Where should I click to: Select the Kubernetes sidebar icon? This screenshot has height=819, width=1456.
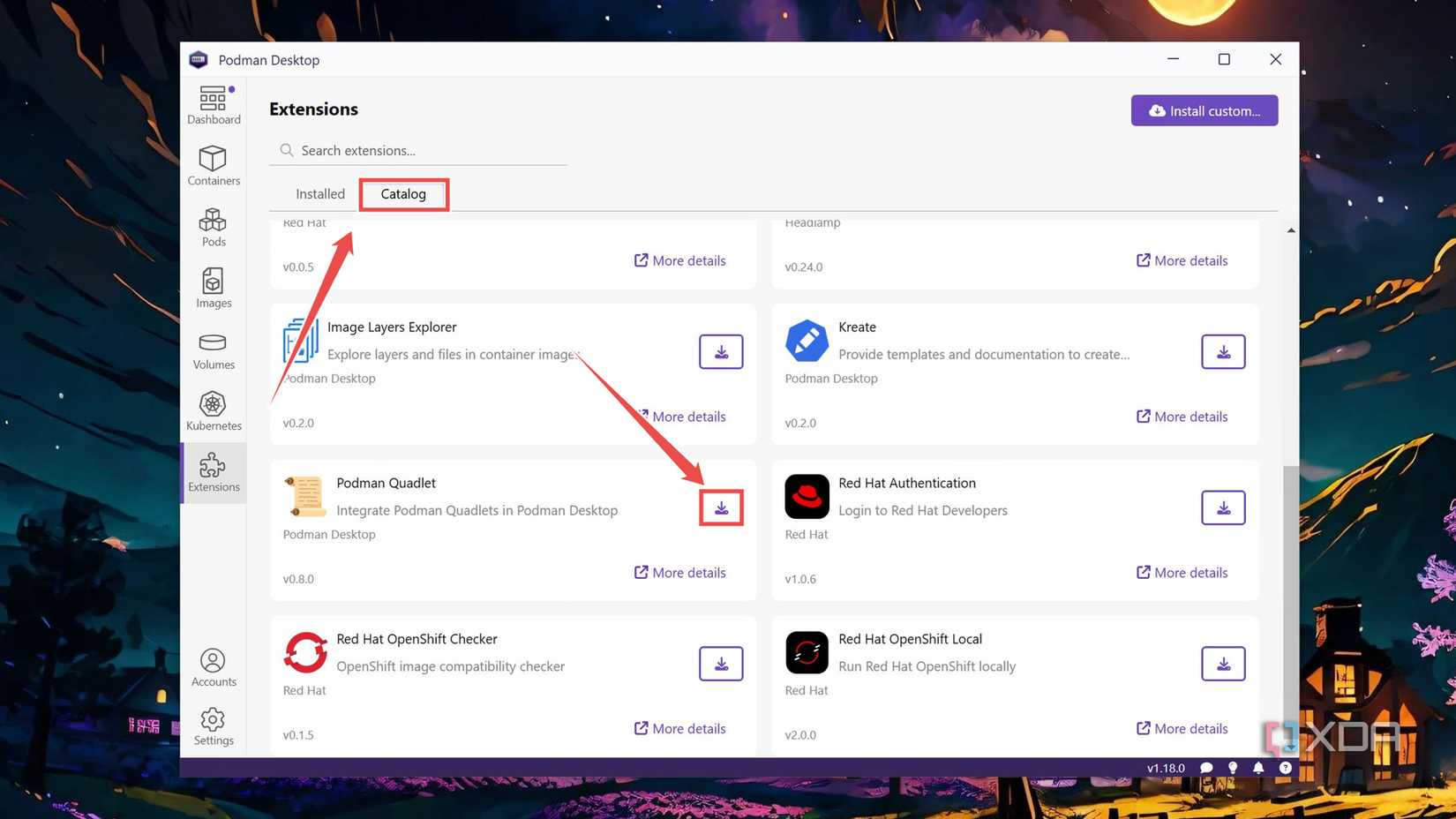tap(213, 409)
